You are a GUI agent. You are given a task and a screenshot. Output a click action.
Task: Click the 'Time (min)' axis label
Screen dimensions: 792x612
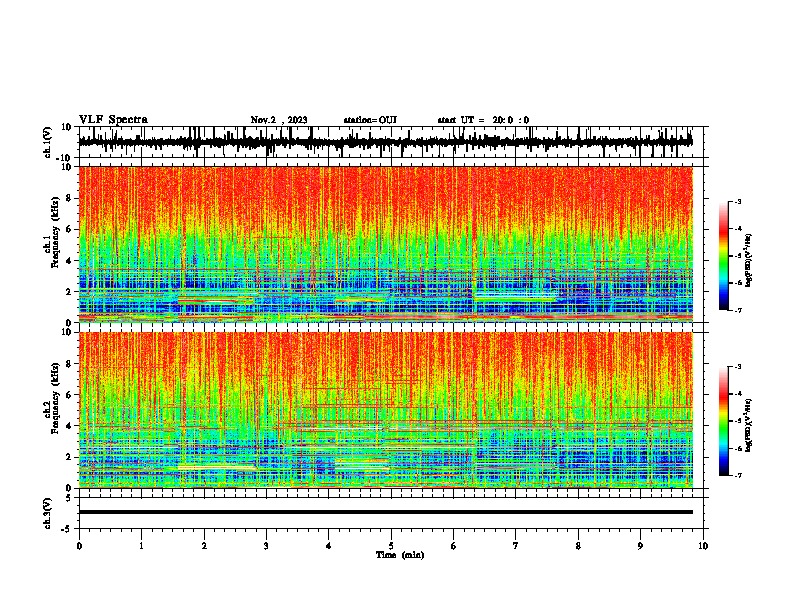click(400, 555)
